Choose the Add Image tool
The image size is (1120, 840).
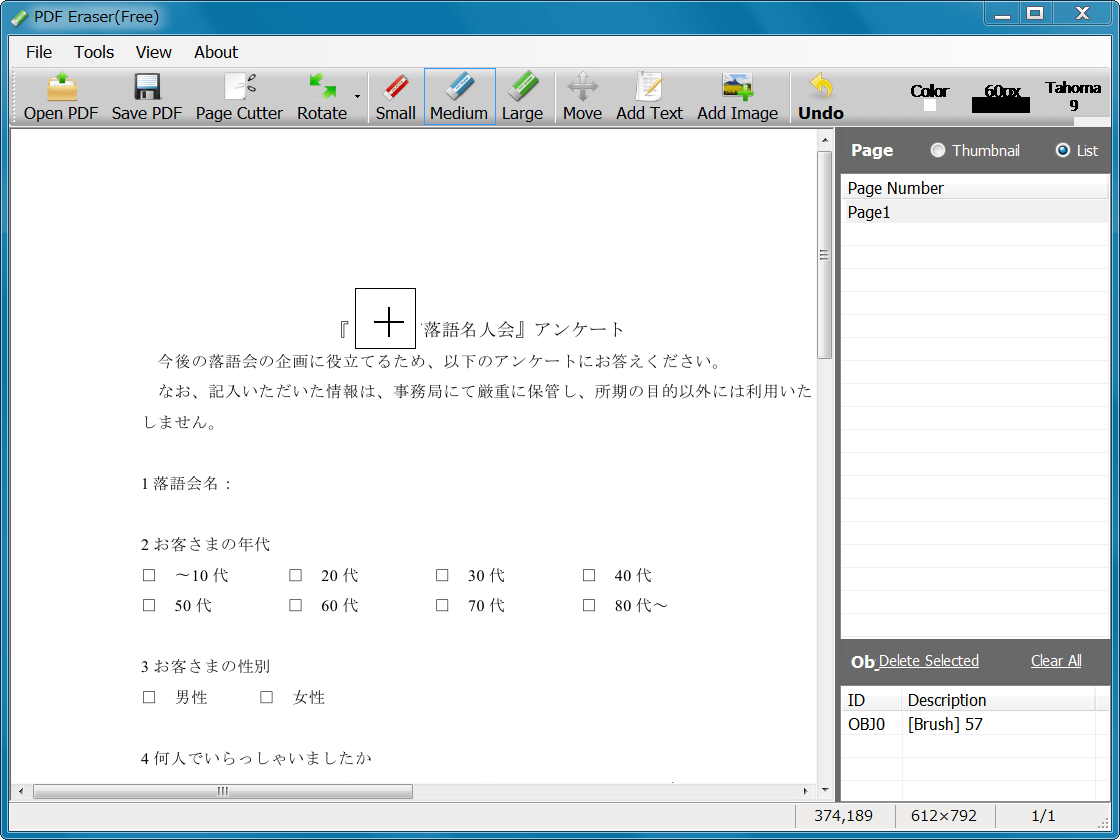click(737, 97)
